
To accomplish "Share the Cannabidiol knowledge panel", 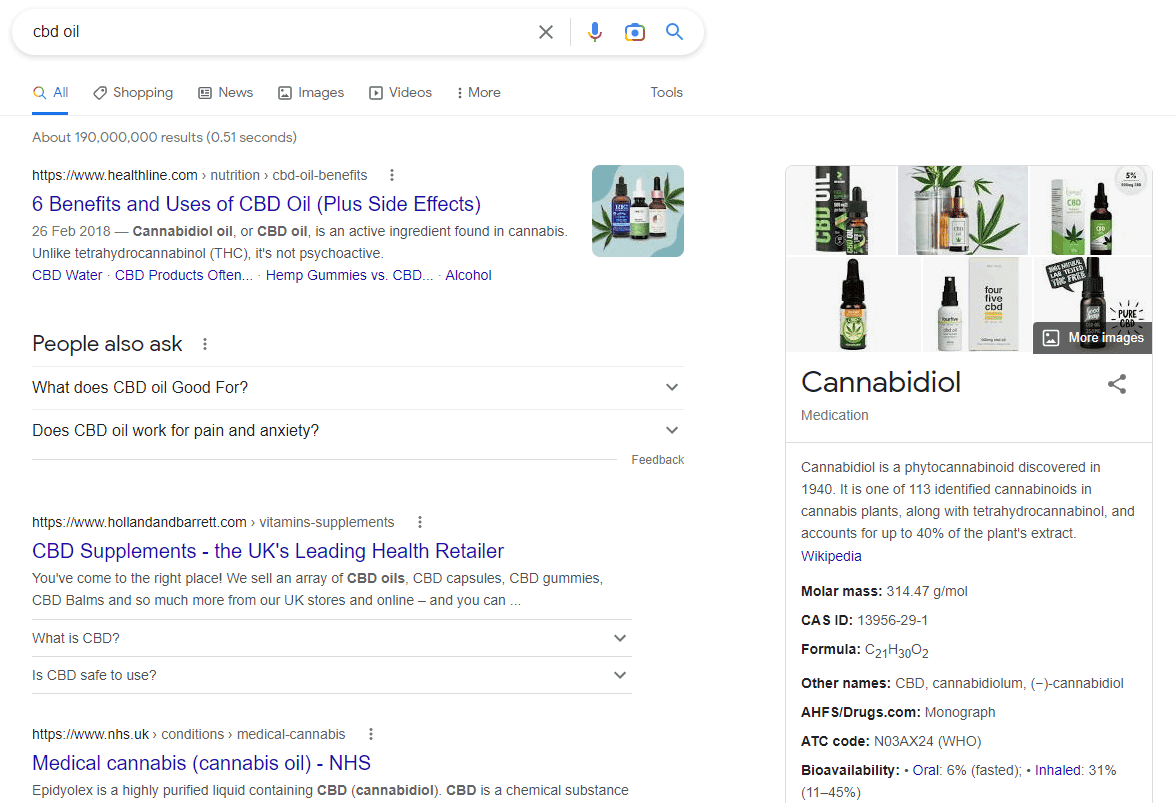I will (x=1117, y=384).
